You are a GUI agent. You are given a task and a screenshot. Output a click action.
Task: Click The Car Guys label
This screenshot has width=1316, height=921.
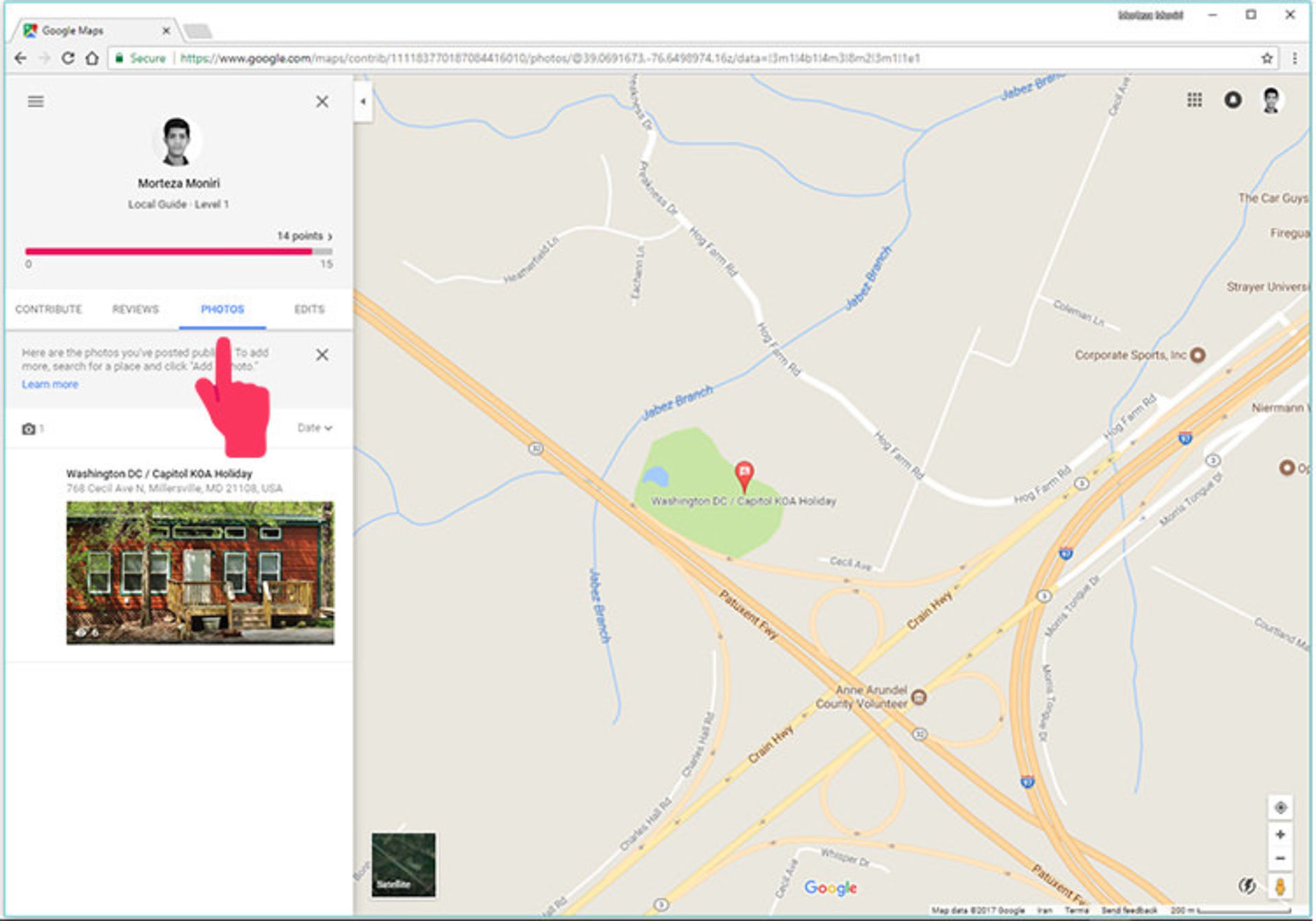point(1274,198)
